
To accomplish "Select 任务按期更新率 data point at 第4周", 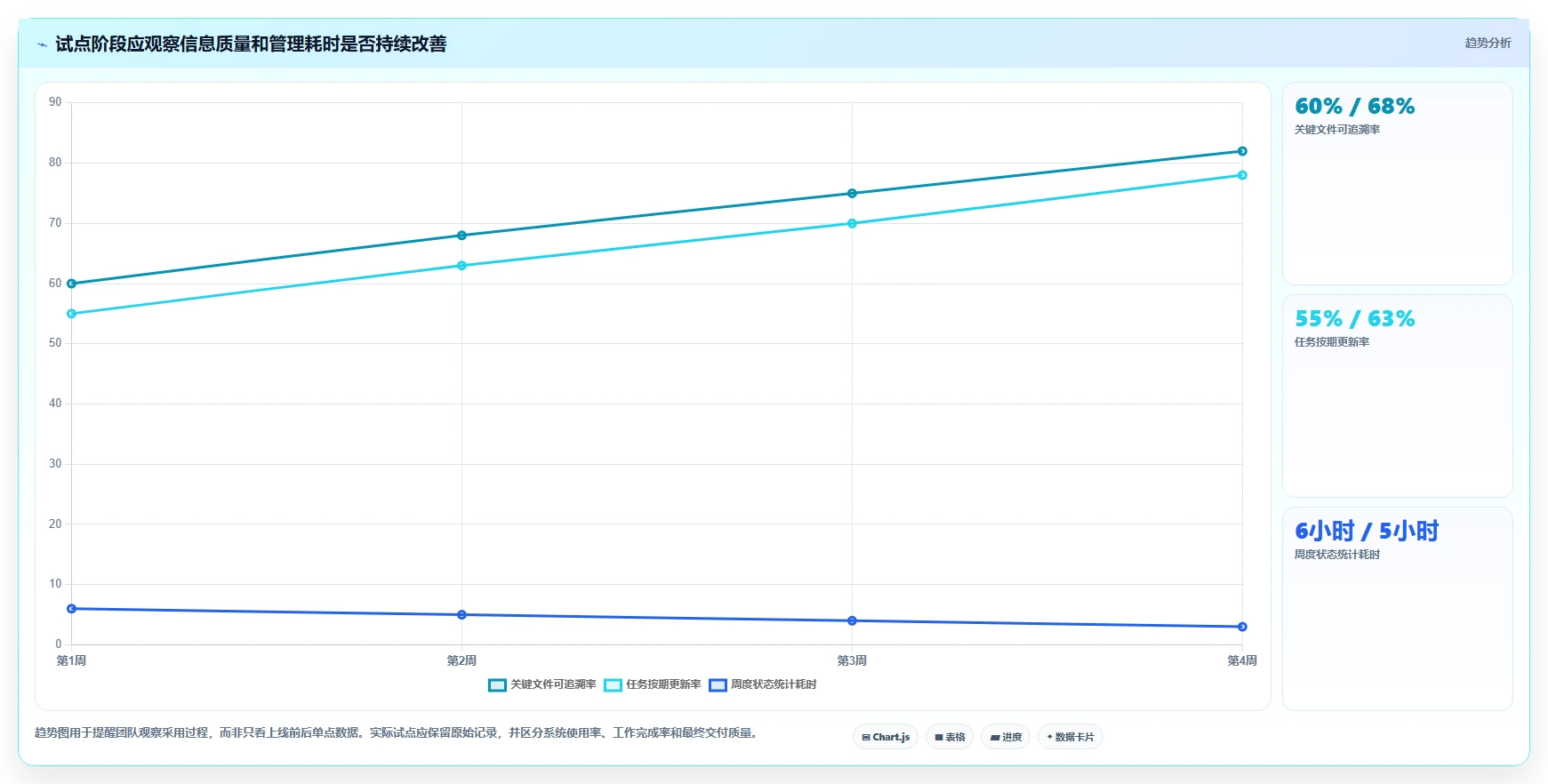I will coord(1242,175).
